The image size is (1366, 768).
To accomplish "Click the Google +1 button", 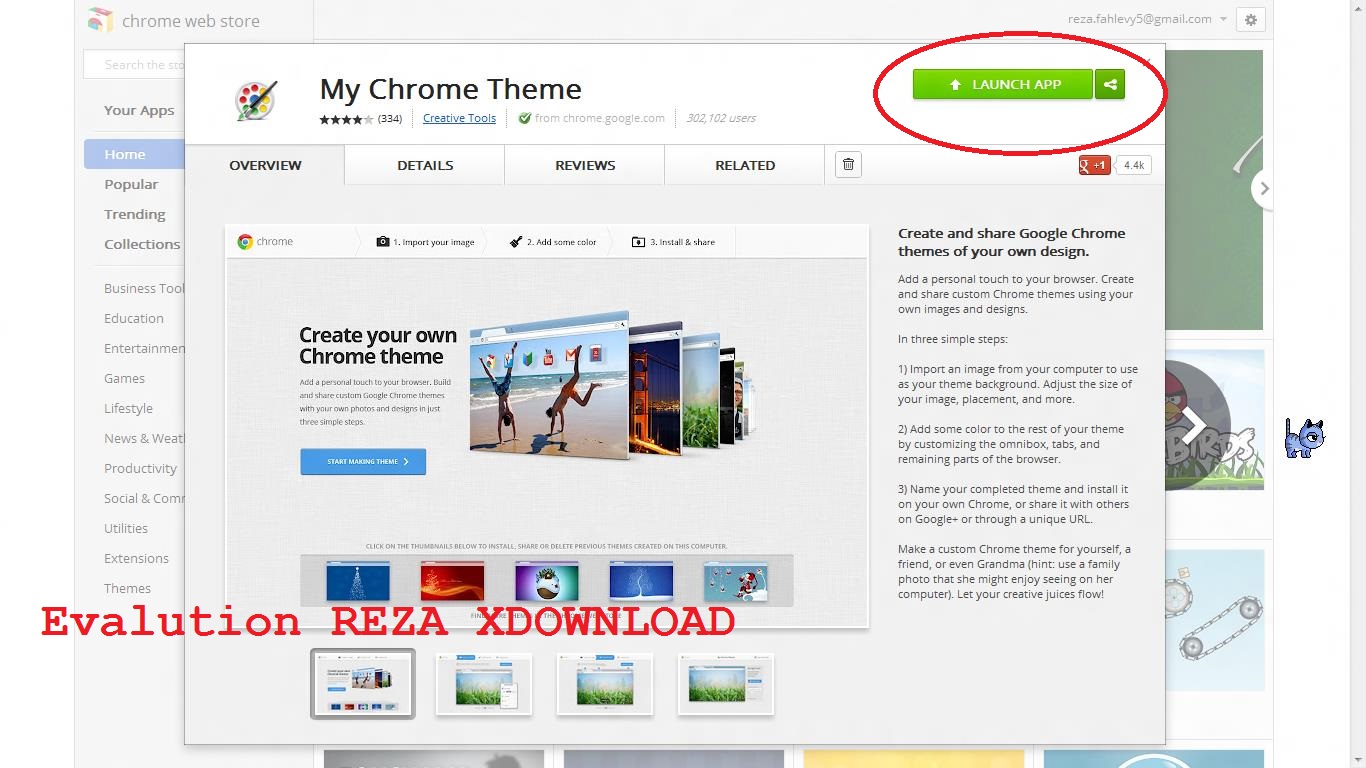I will tap(1094, 165).
